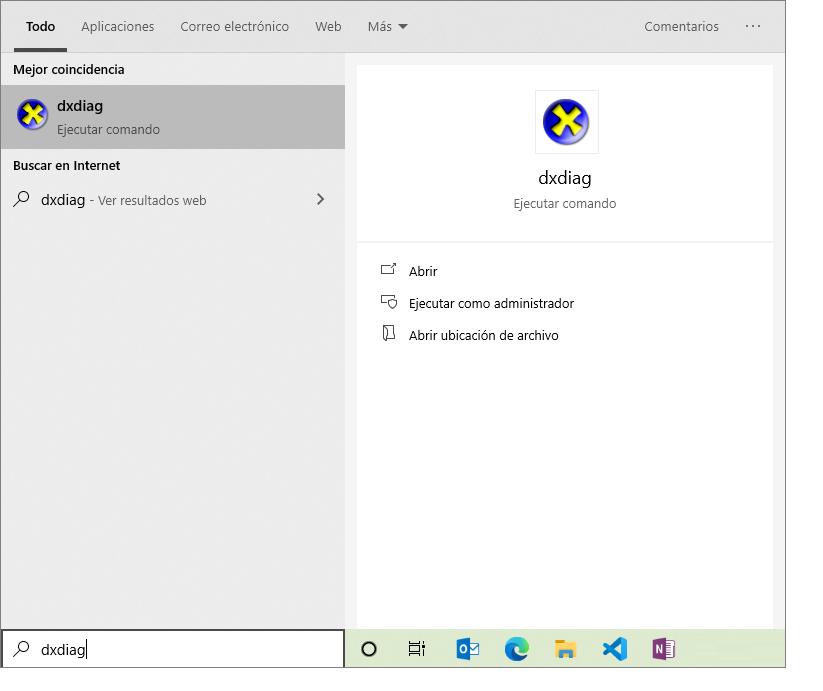This screenshot has height=691, width=823.
Task: Click the 'Mejor coincidencia' heading
Action: pos(69,70)
